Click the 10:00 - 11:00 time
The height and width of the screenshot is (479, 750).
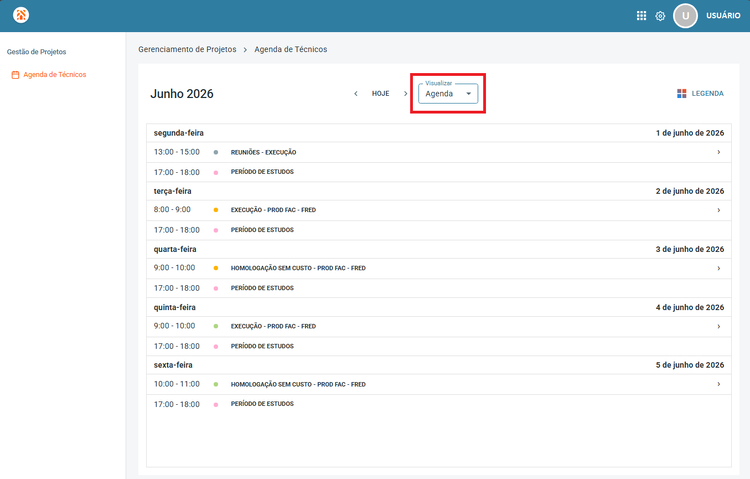coord(176,384)
